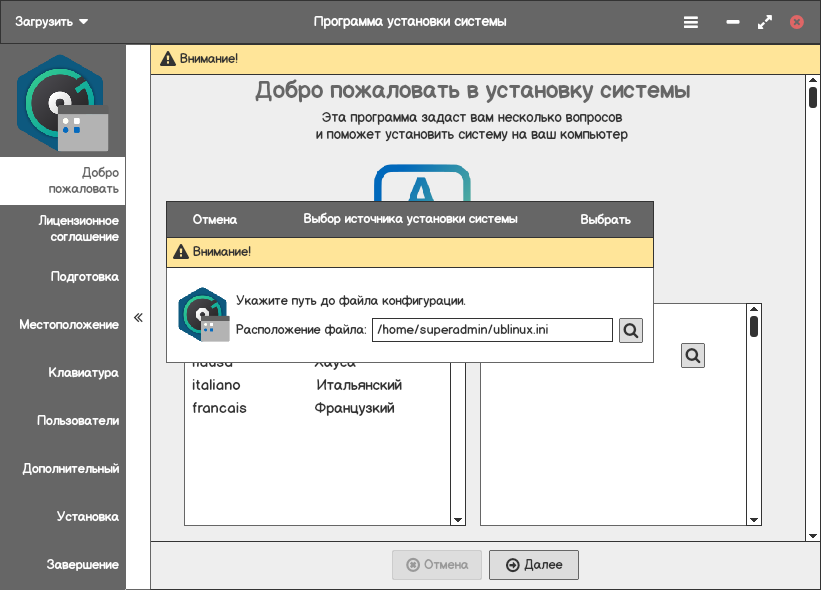Maximize the installer window
Viewport: 821px width, 590px height.
tap(765, 22)
